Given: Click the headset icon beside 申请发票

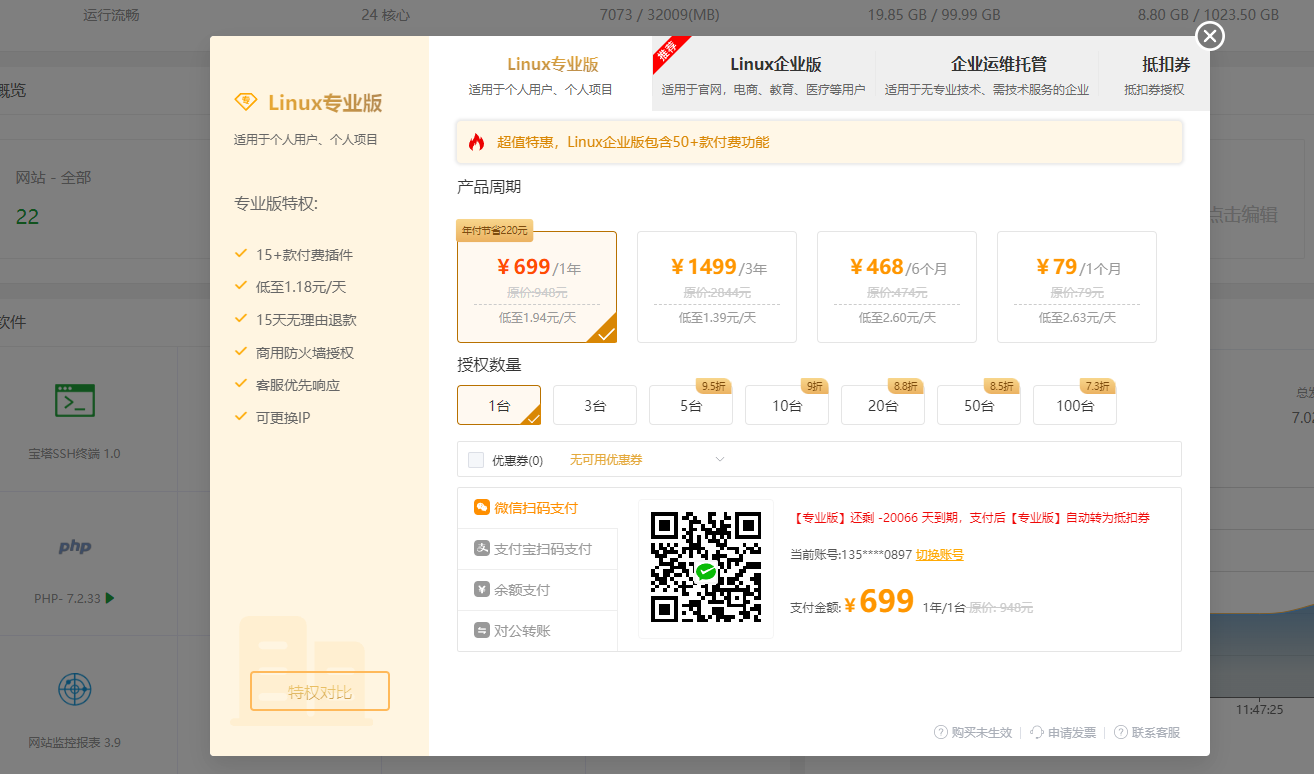Looking at the screenshot, I should click(1037, 733).
